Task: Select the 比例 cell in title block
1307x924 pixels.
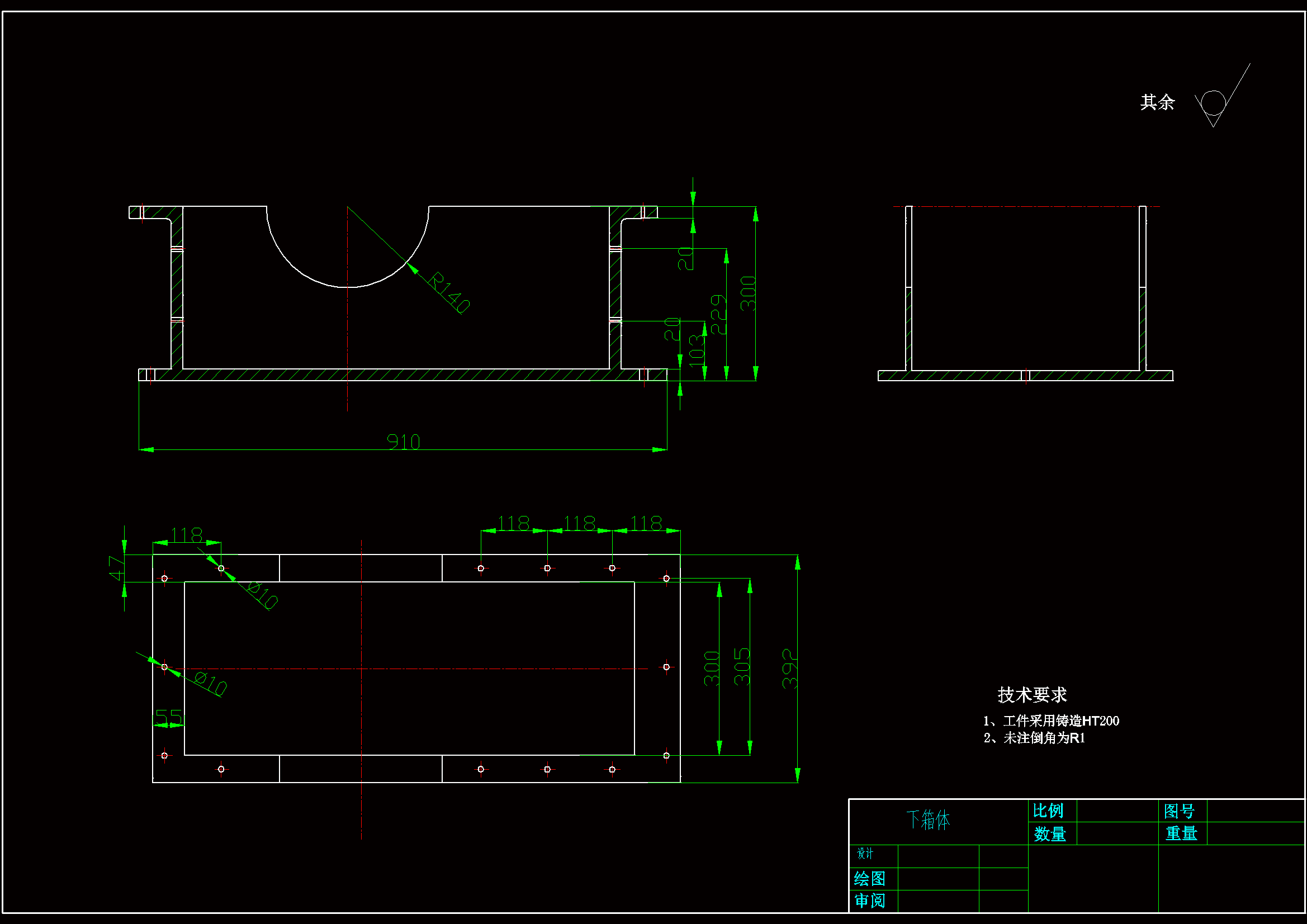Action: point(1048,811)
